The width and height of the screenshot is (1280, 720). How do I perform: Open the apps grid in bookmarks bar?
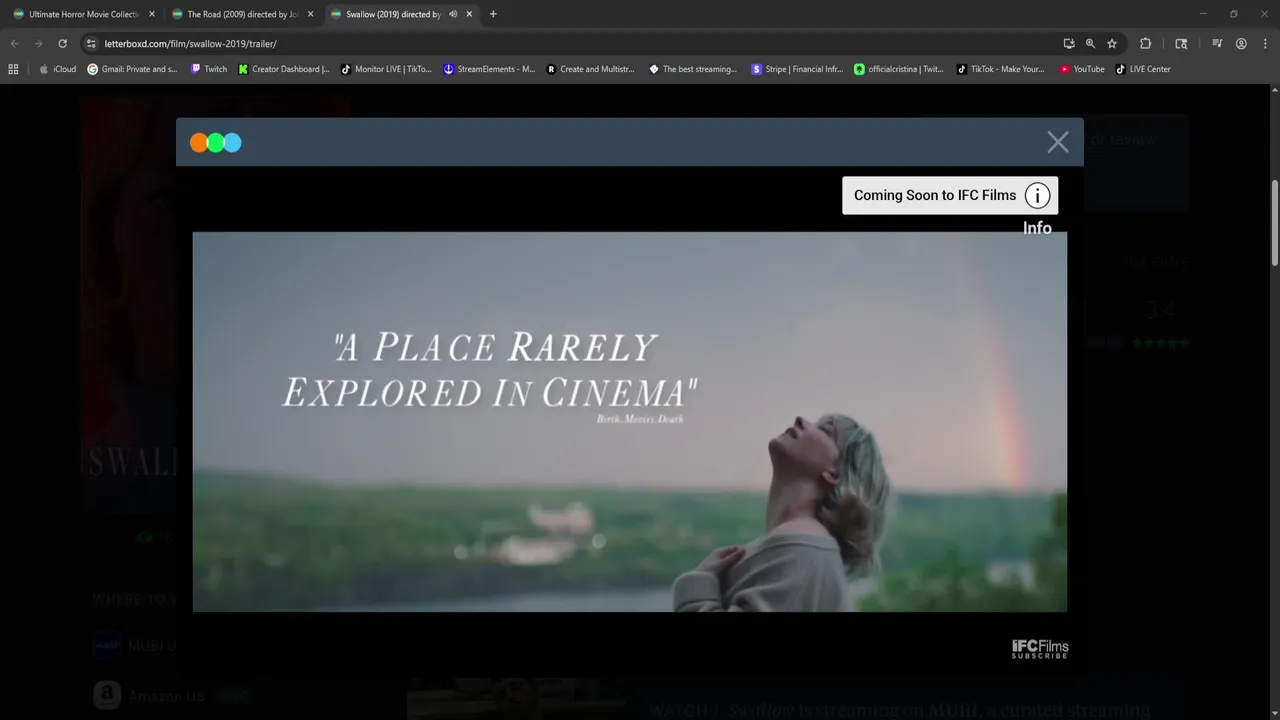[x=13, y=69]
